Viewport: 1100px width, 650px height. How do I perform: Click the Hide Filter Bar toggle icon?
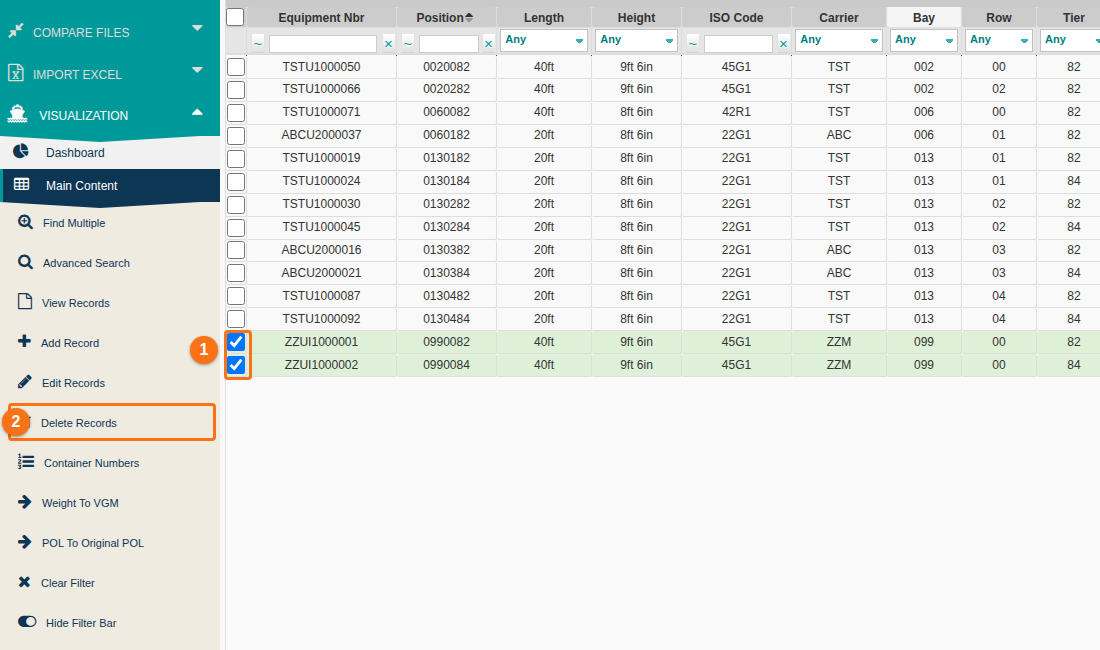[27, 621]
